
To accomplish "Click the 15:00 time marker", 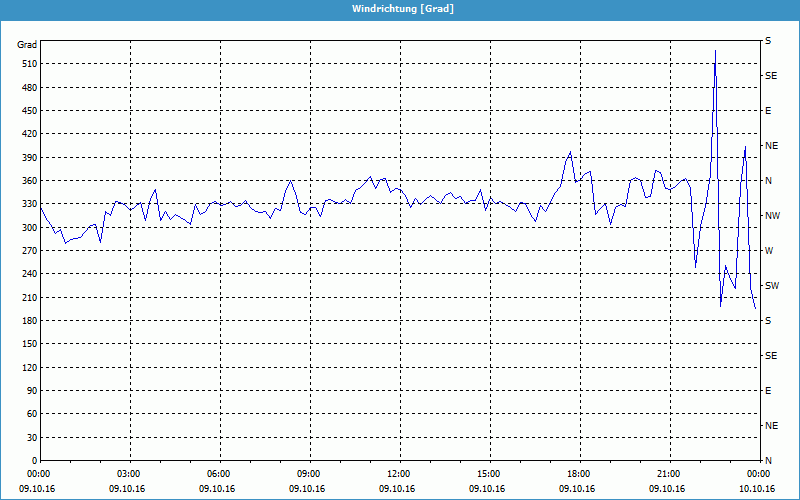I will (489, 474).
